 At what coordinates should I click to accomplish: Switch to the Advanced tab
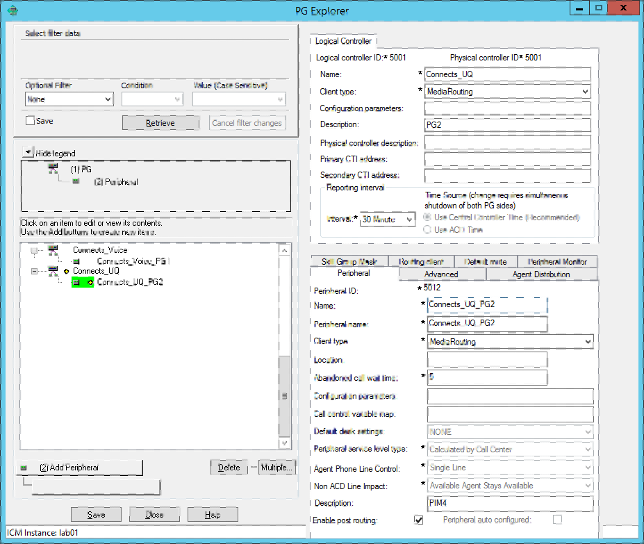pyautogui.click(x=442, y=274)
